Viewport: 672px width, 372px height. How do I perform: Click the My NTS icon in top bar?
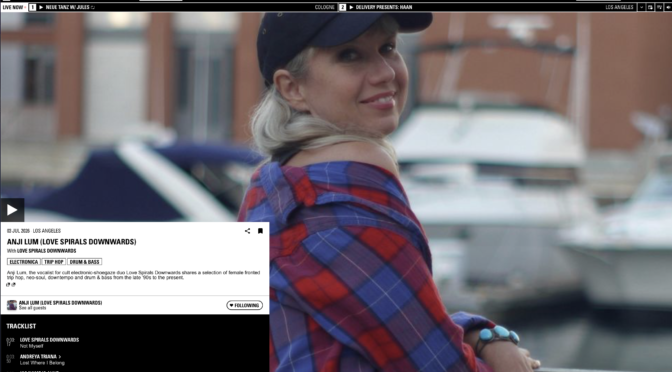coord(659,7)
